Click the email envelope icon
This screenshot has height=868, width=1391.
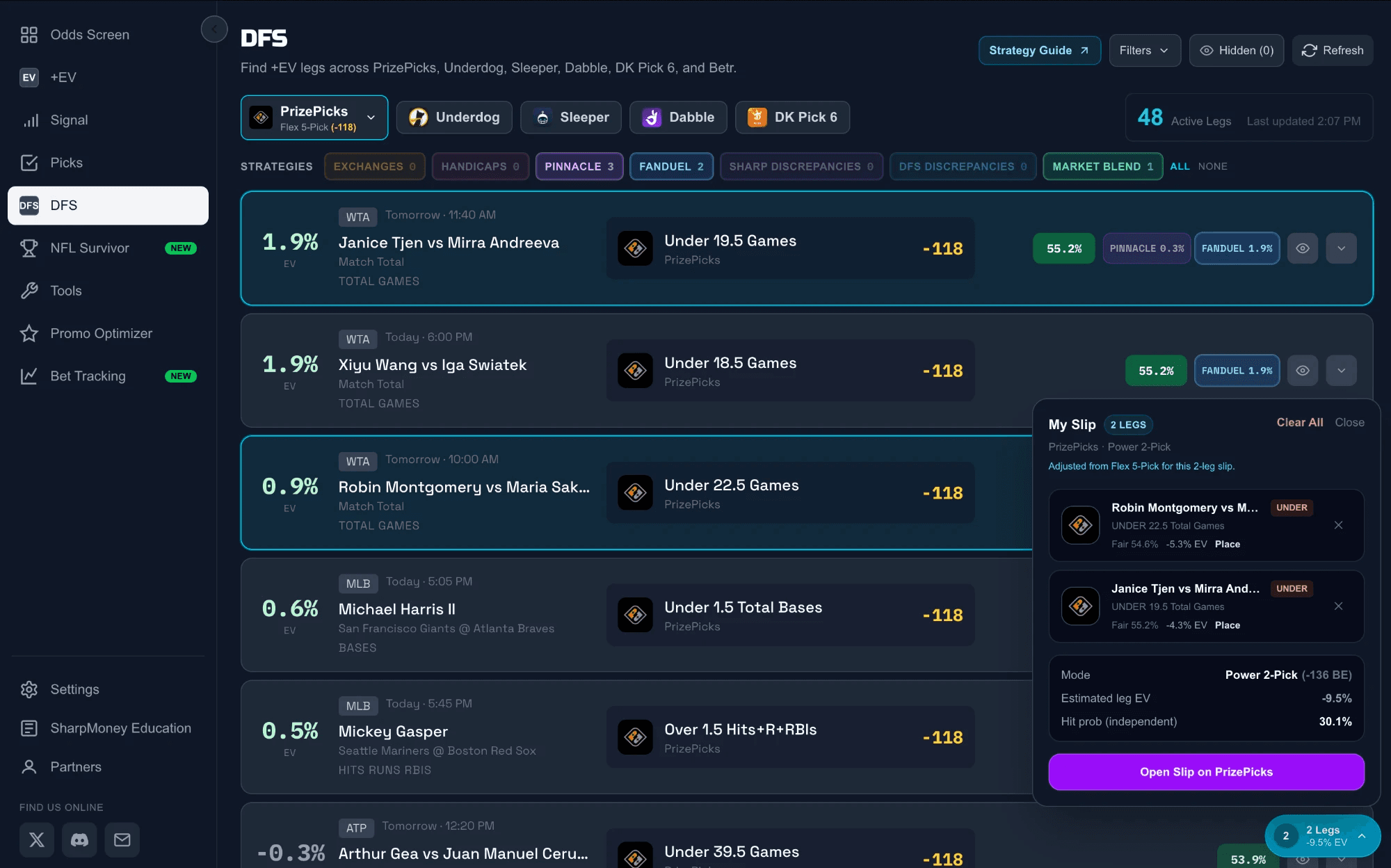pos(122,840)
